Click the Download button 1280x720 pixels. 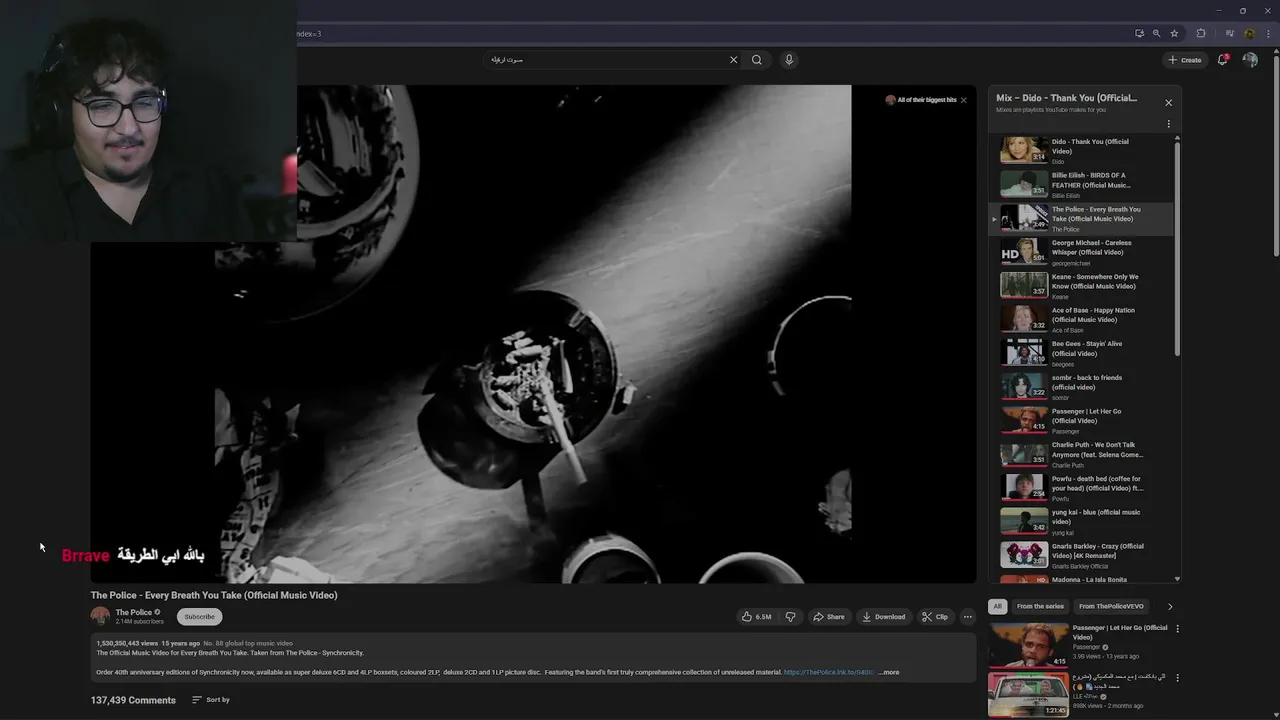(x=884, y=617)
